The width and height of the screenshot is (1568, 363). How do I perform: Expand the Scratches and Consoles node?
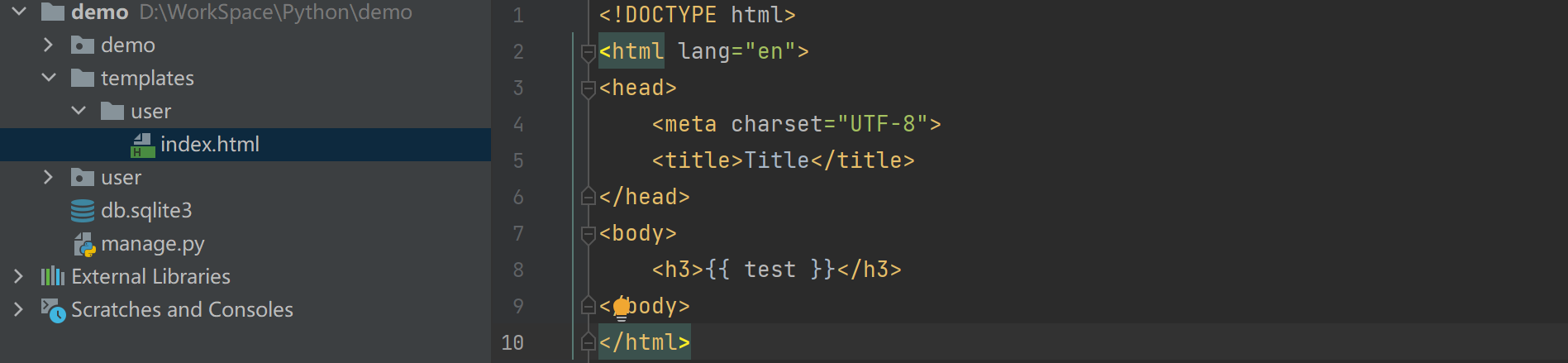18,309
